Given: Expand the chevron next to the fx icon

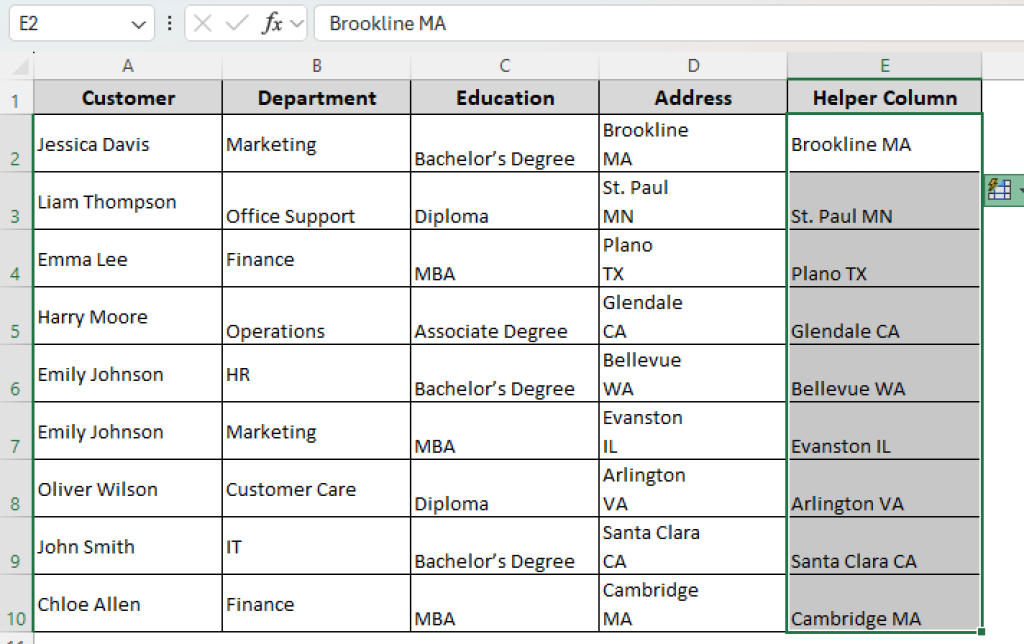Looking at the screenshot, I should coord(298,23).
